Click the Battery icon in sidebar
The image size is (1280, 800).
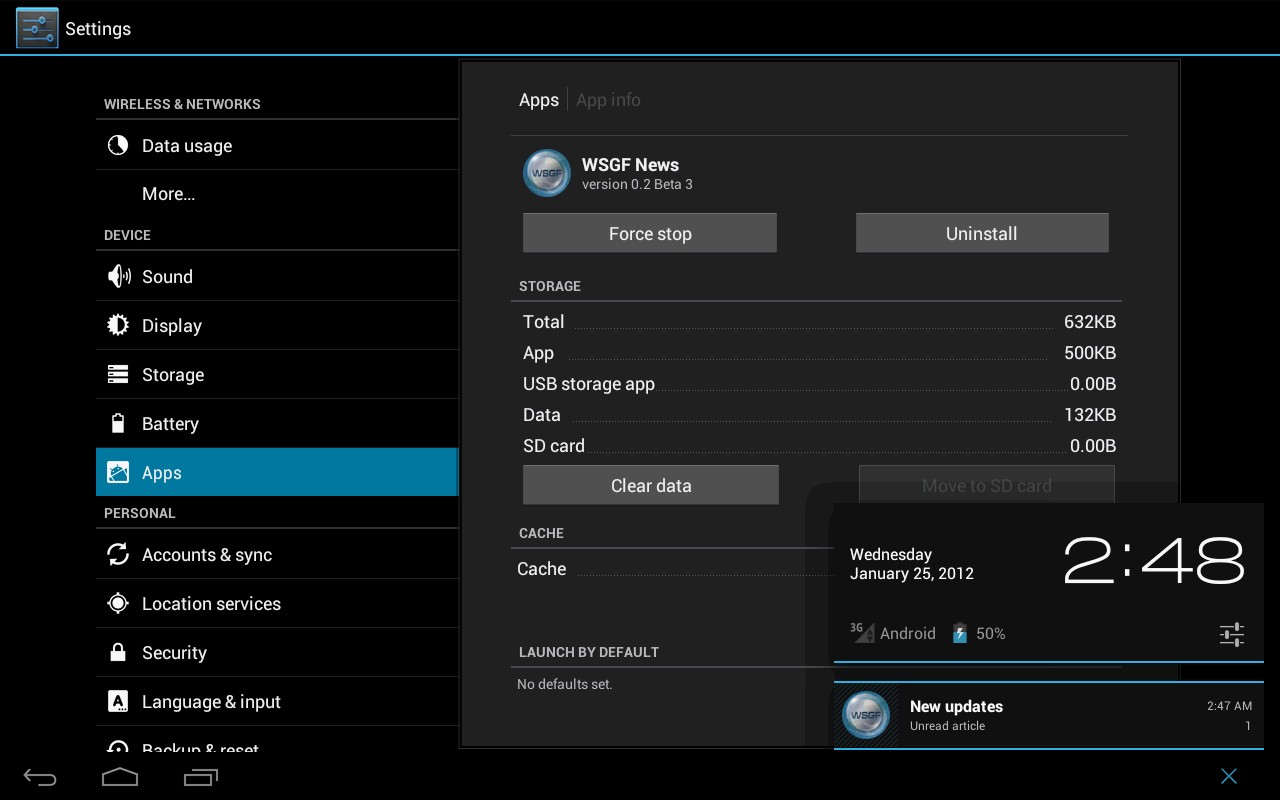[x=118, y=423]
